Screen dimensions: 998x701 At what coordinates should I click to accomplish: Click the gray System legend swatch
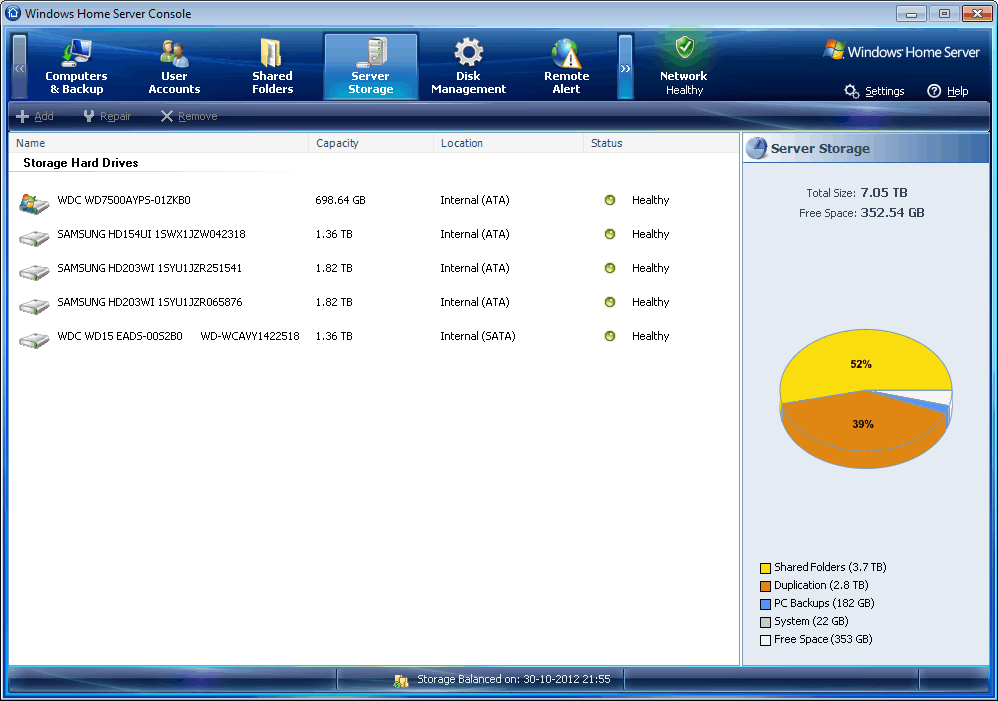tap(765, 622)
